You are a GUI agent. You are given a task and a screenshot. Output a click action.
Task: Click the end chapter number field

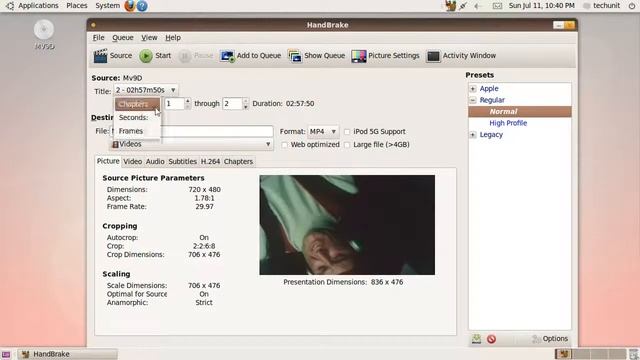tap(232, 104)
